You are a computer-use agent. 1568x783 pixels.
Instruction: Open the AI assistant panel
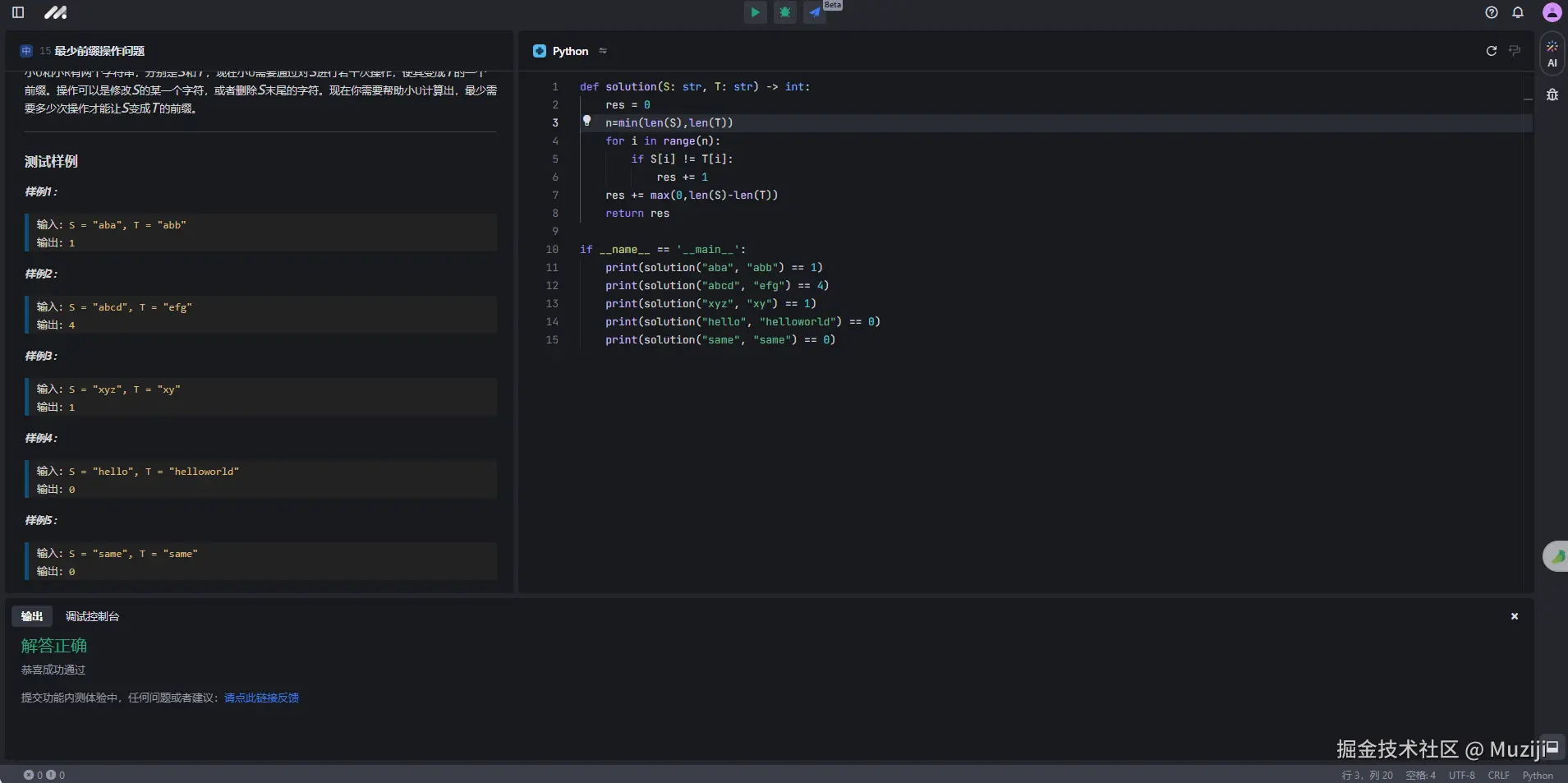pyautogui.click(x=1552, y=54)
